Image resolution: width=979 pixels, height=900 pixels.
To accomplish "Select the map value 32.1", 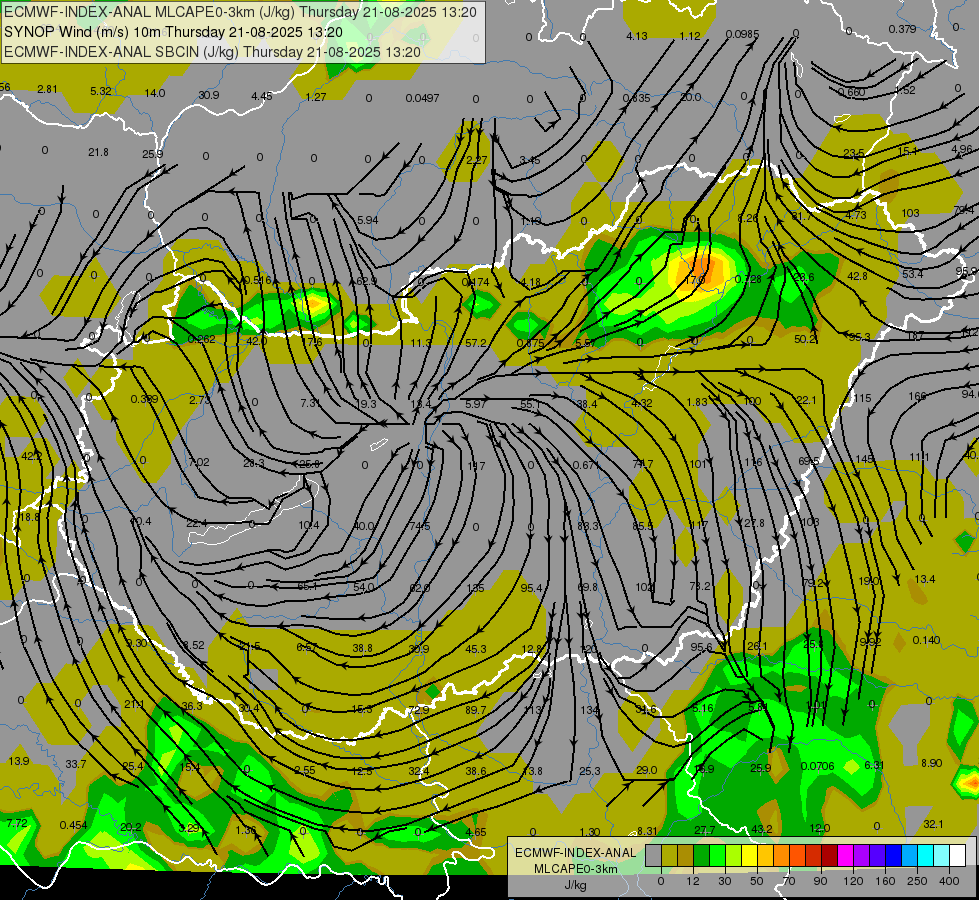I will tap(933, 824).
